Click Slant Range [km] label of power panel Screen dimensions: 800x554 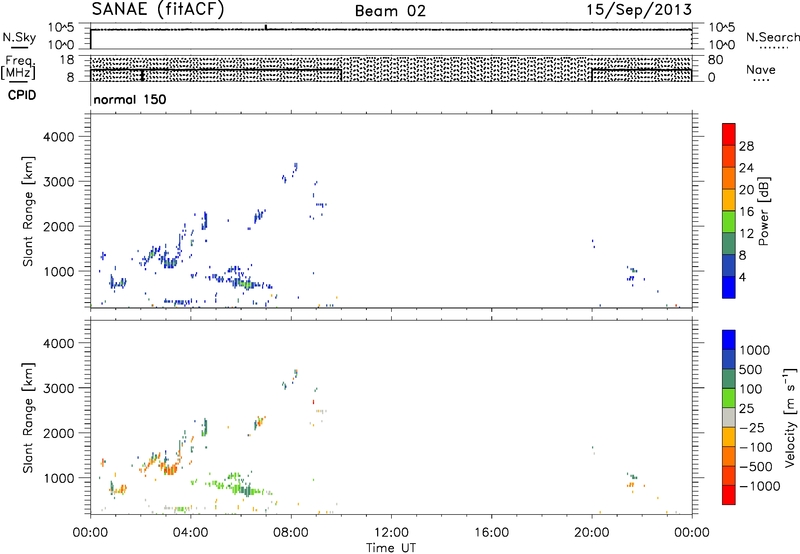tap(28, 211)
